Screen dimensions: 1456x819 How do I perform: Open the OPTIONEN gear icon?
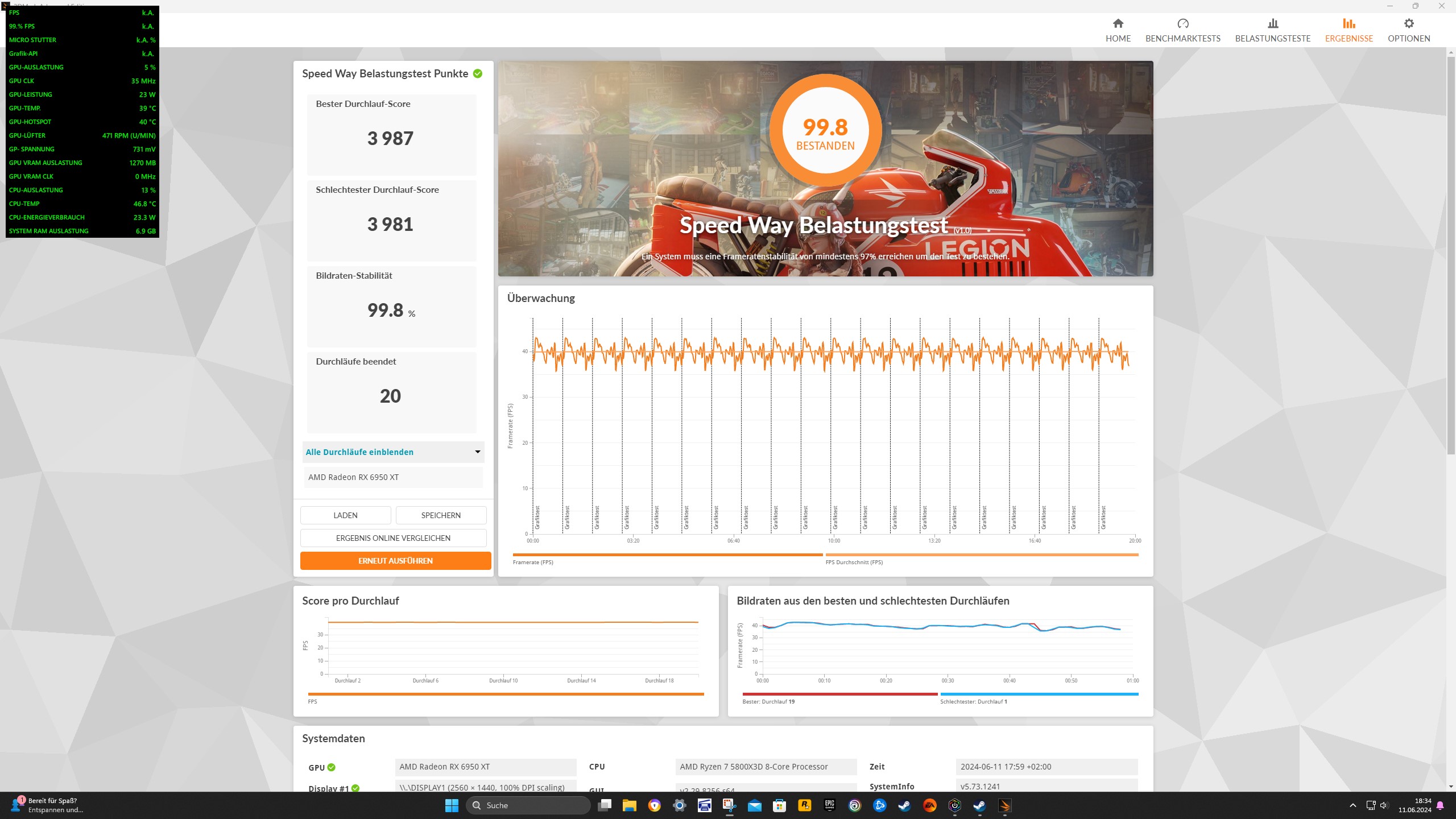pos(1408,24)
